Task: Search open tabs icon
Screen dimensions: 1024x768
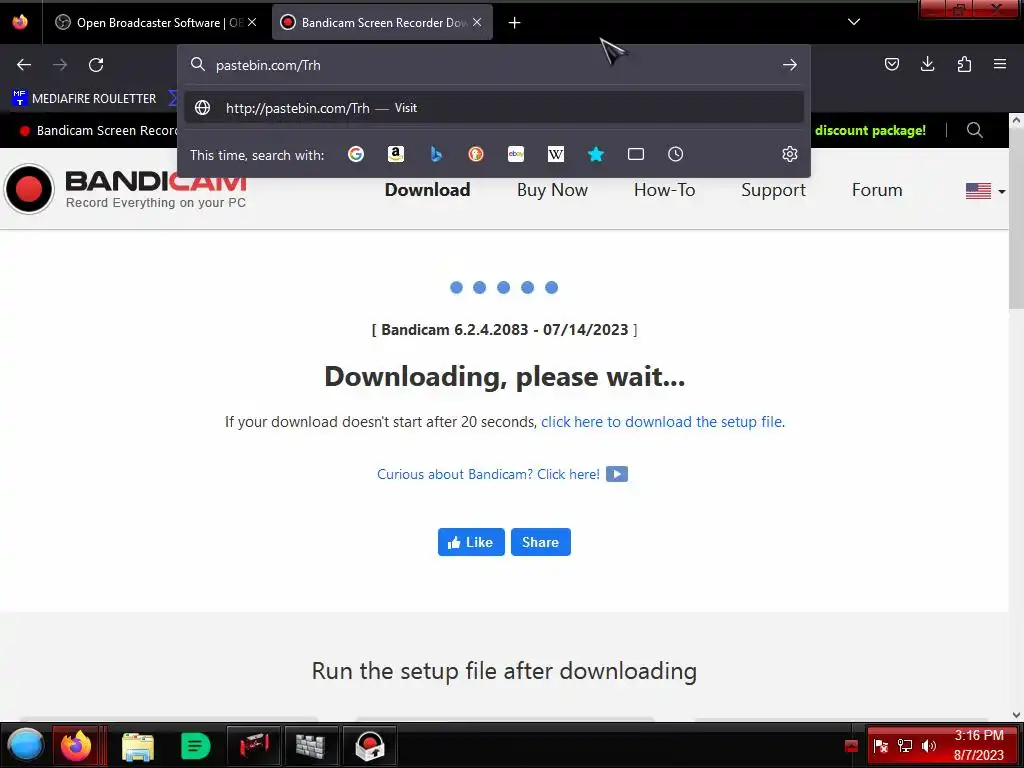Action: [x=635, y=154]
